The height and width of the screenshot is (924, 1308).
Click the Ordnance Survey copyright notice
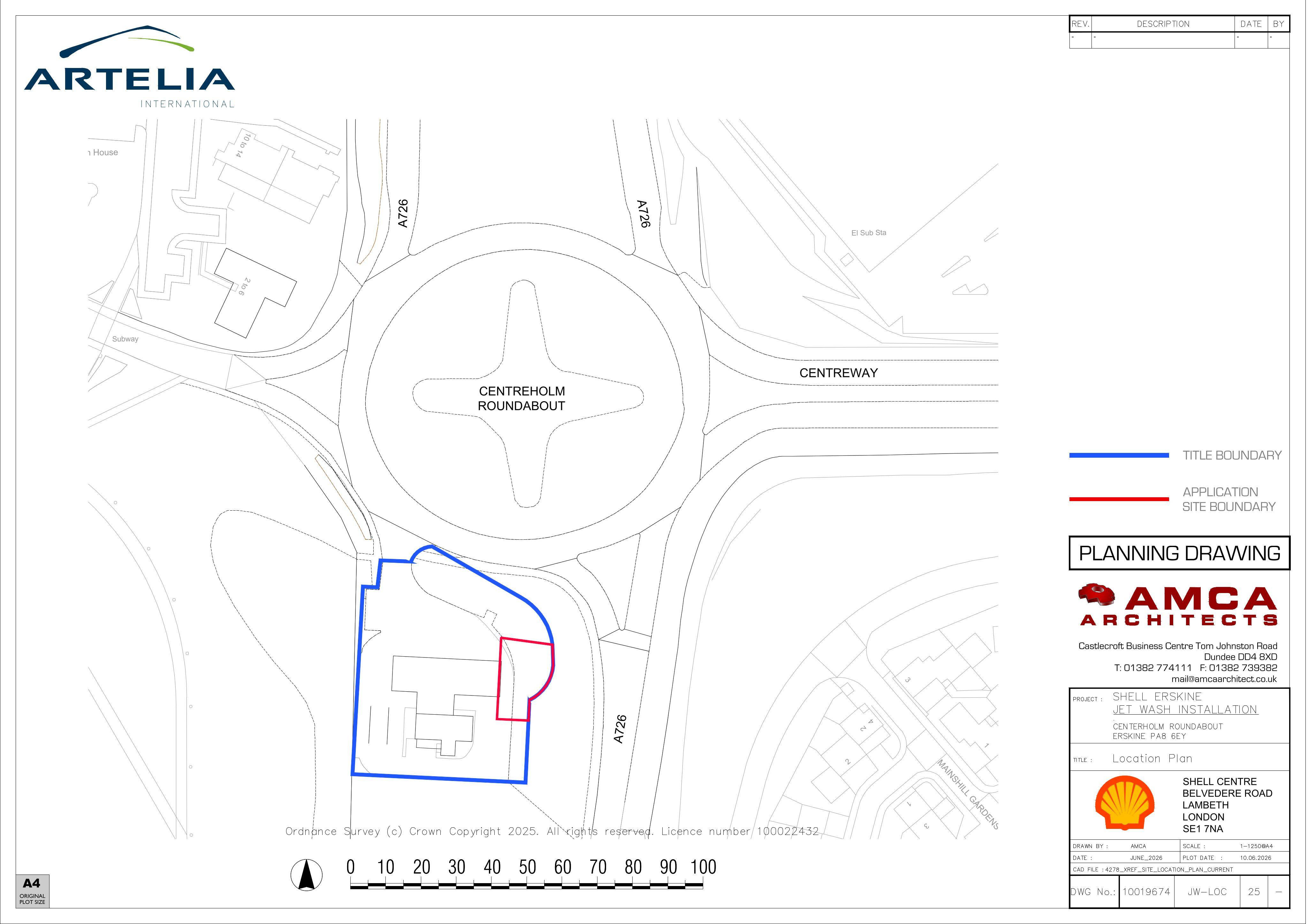(x=552, y=832)
